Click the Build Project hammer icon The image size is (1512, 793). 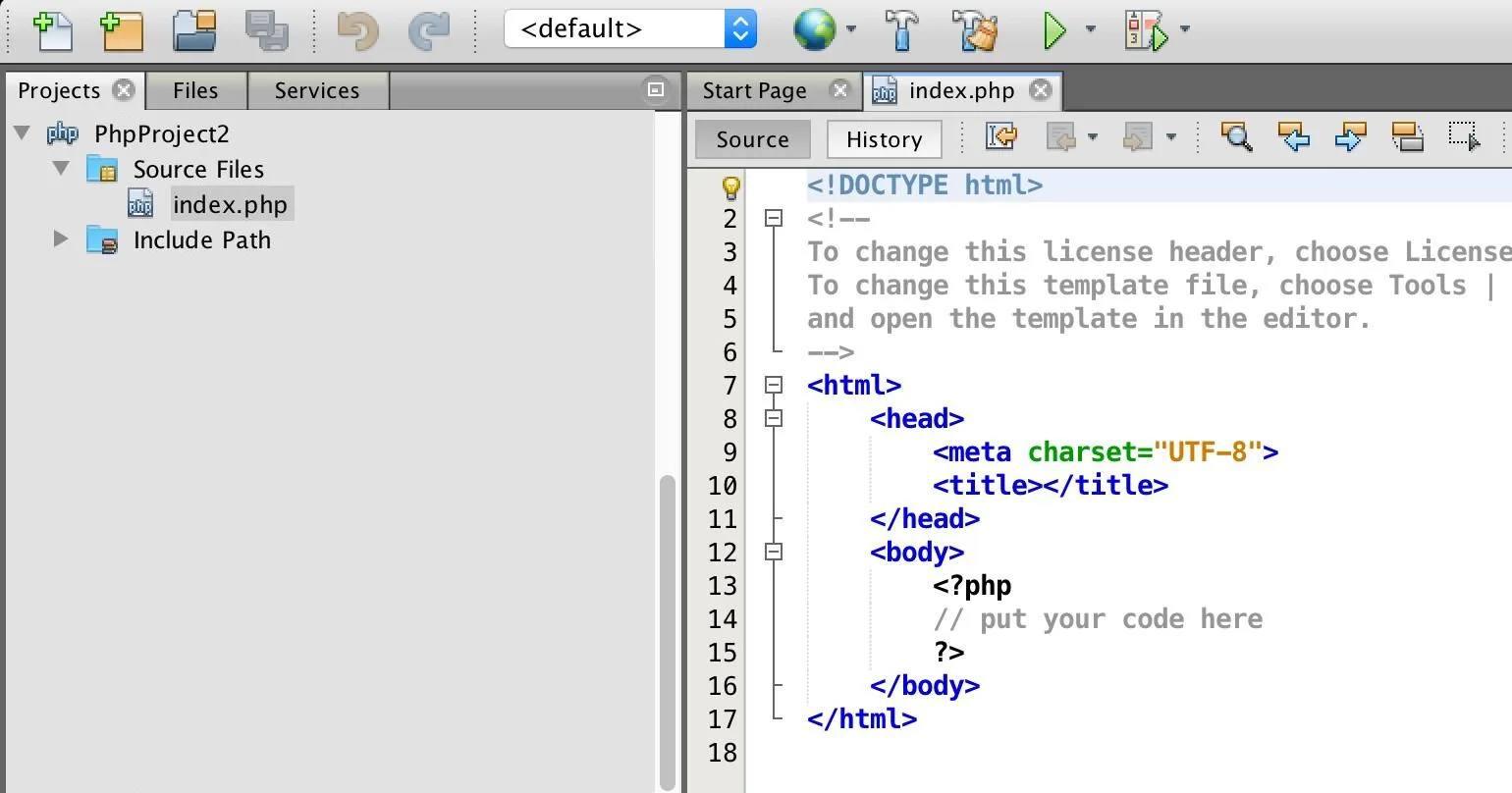point(901,30)
